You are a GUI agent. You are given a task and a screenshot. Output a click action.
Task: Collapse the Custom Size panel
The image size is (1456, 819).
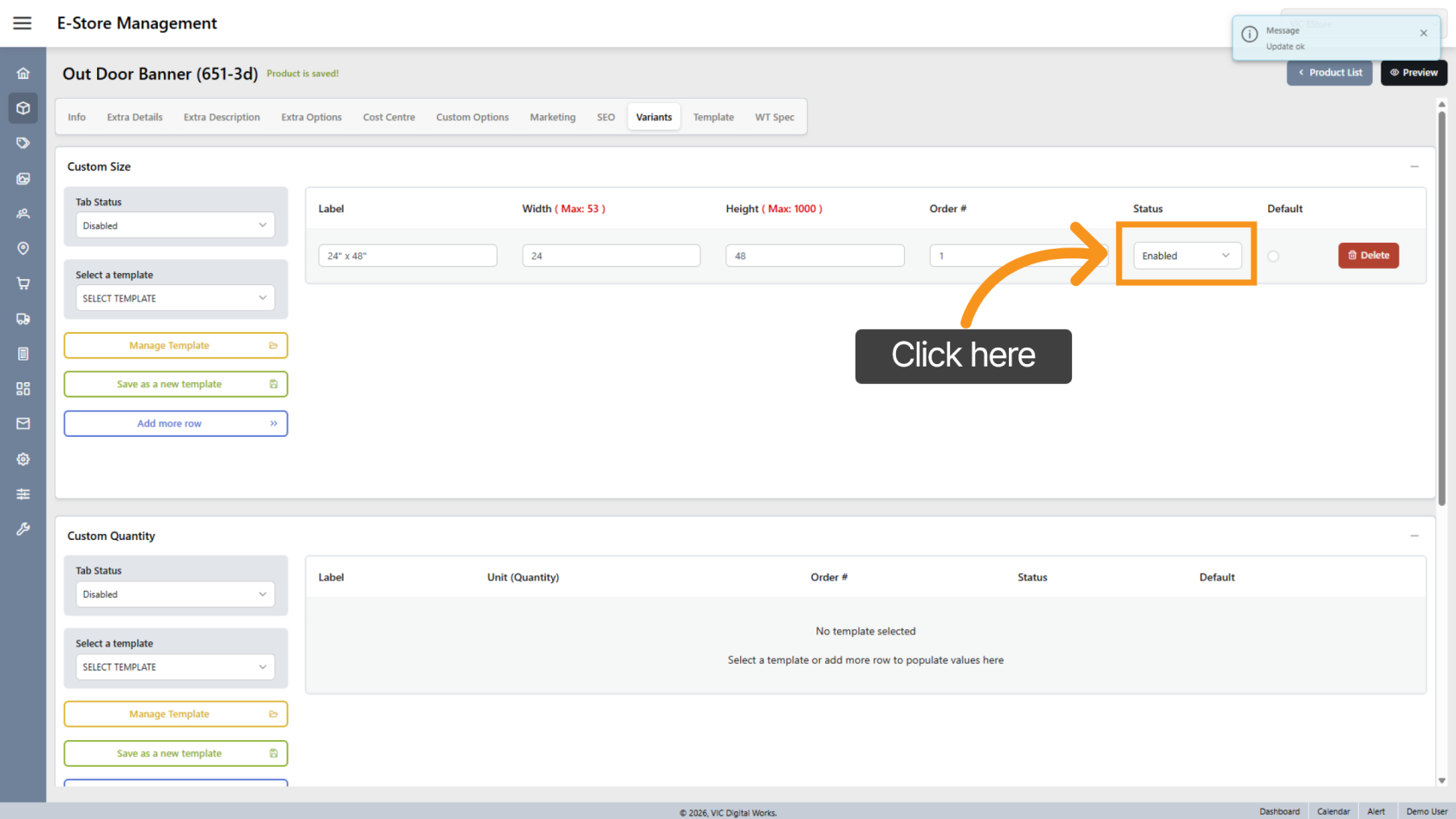point(1414,166)
